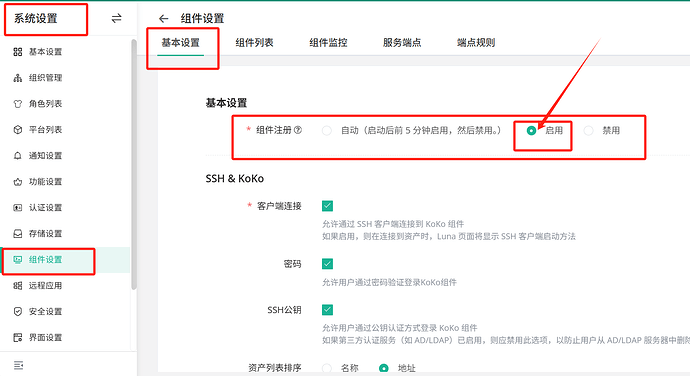Collapse sidebar using bottom menu icon
690x376 pixels.
click(18, 365)
